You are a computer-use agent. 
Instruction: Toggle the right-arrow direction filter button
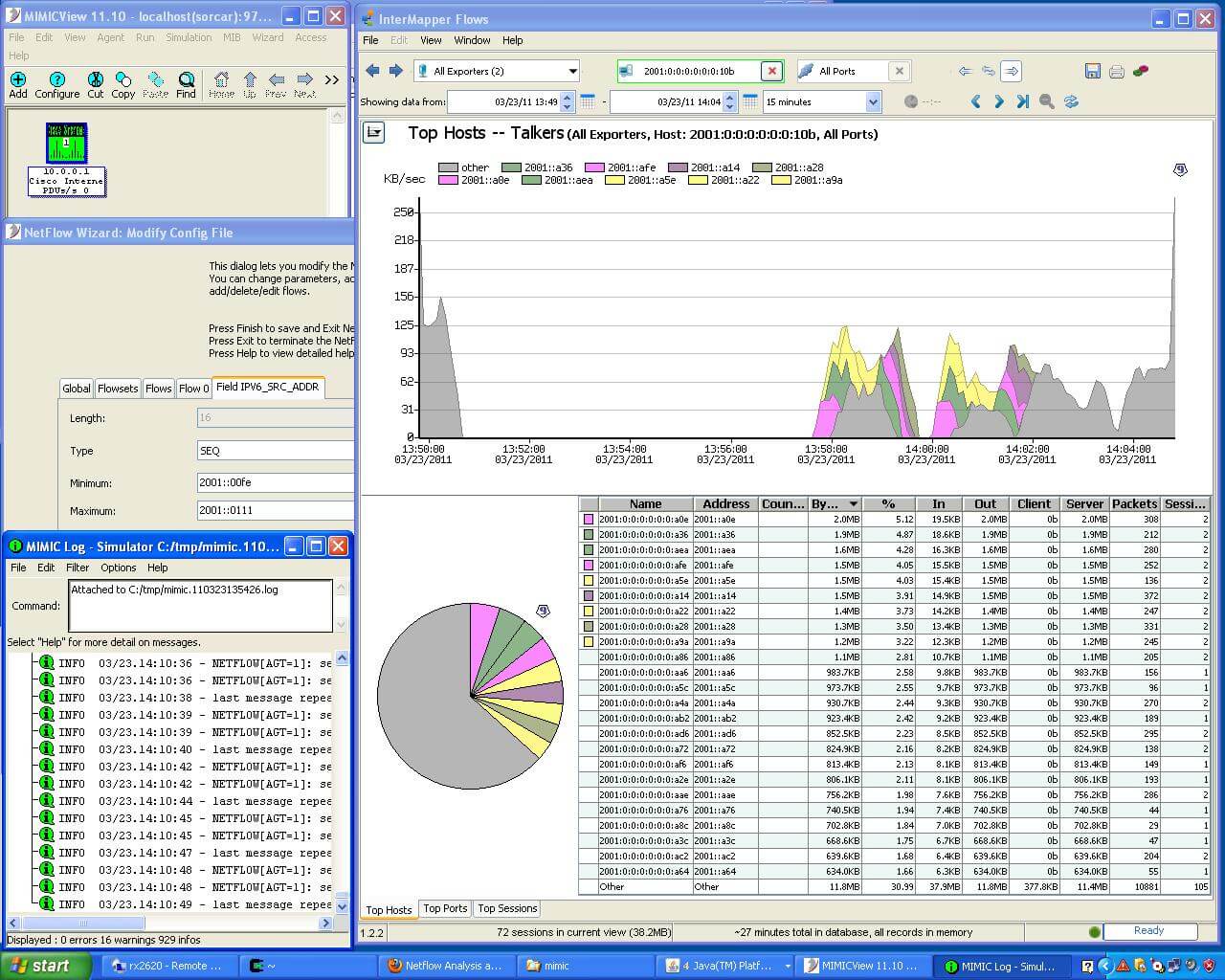click(x=1012, y=71)
